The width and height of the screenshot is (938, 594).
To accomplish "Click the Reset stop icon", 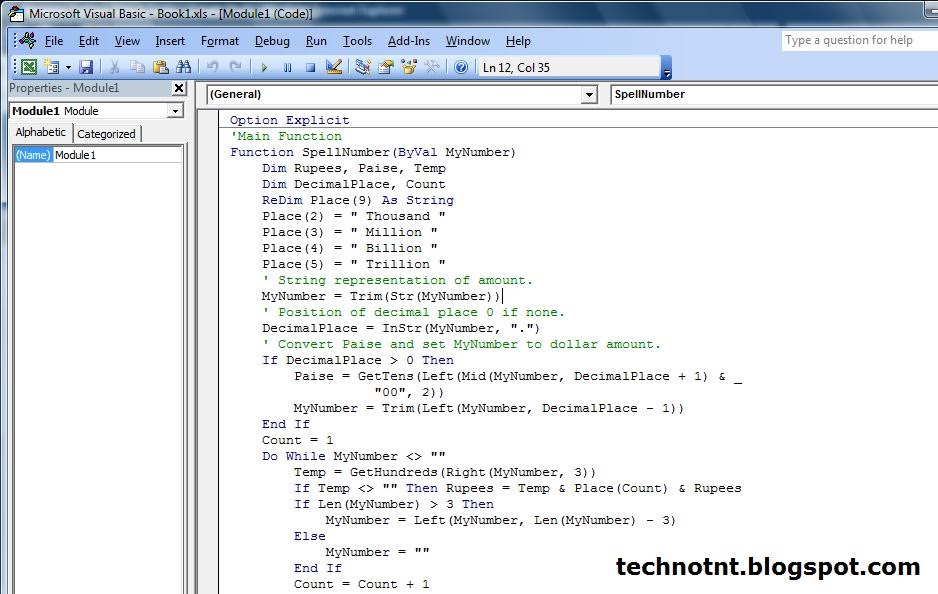I will pyautogui.click(x=310, y=67).
